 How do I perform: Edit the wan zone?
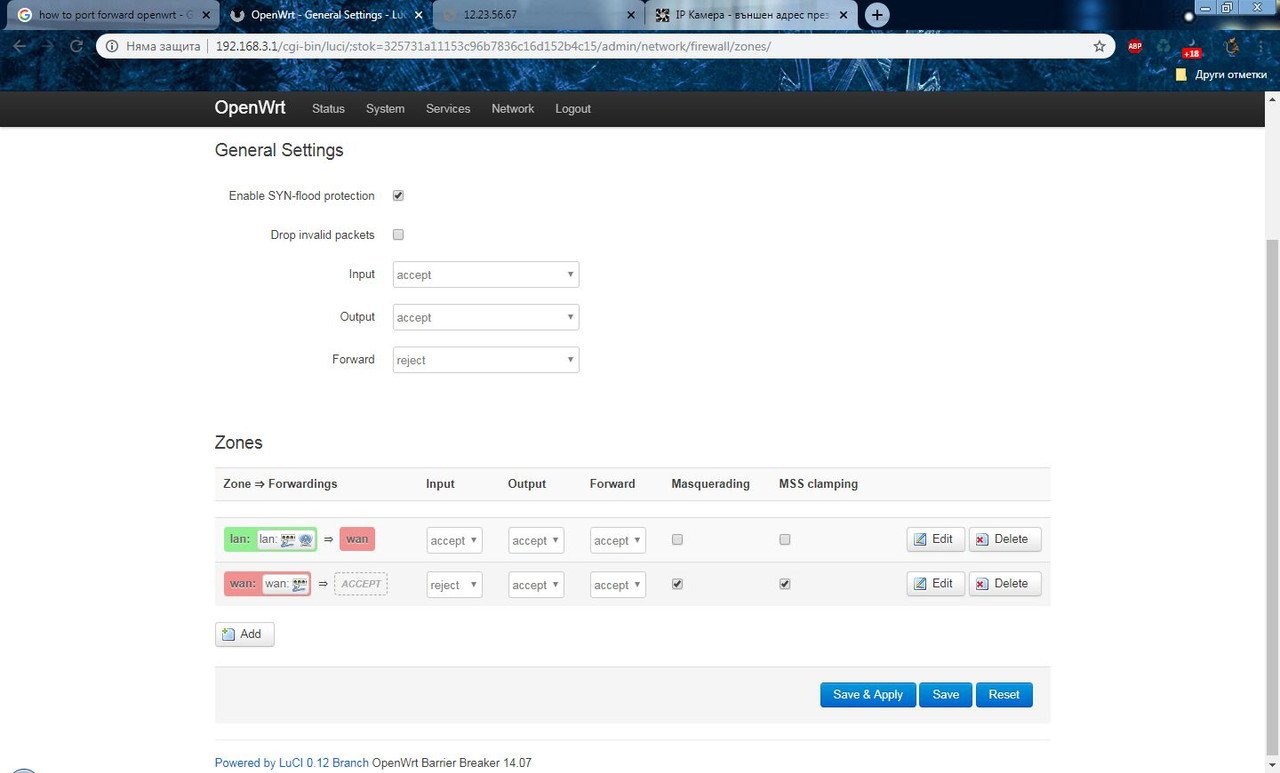[935, 584]
